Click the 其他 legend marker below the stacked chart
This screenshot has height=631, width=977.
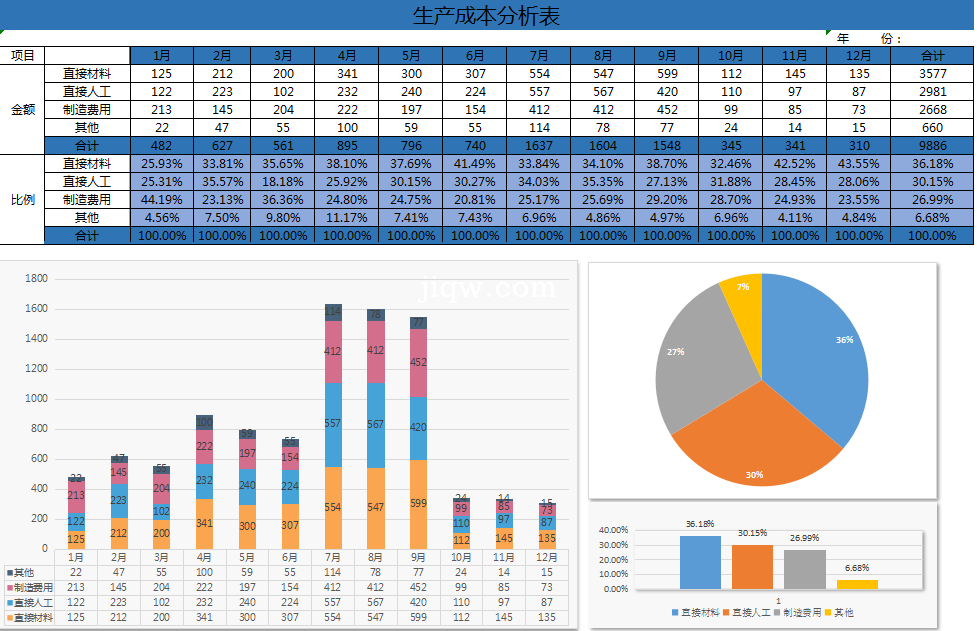coord(10,572)
